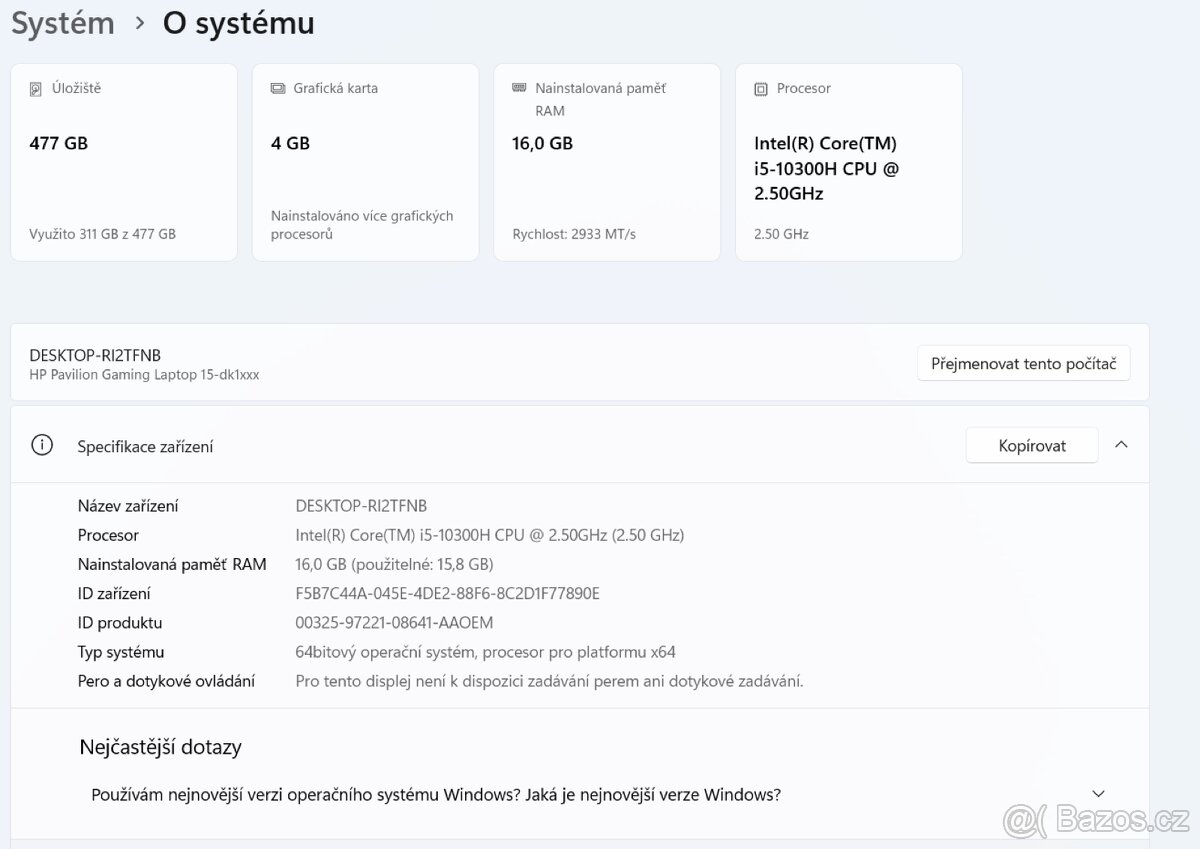Click the breadcrumb arrow separator
The width and height of the screenshot is (1200, 849).
point(140,23)
